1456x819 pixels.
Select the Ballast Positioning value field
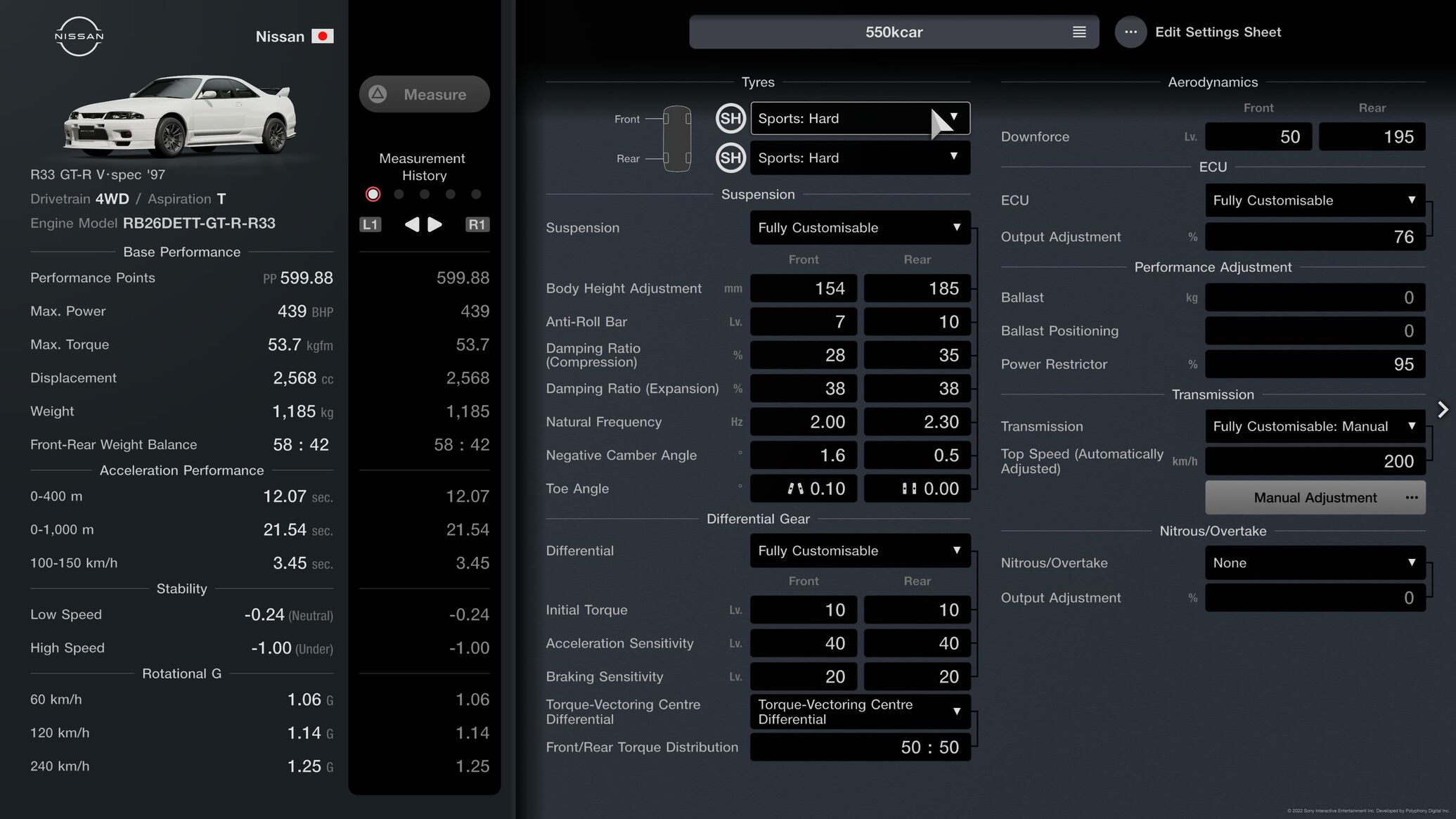point(1315,331)
